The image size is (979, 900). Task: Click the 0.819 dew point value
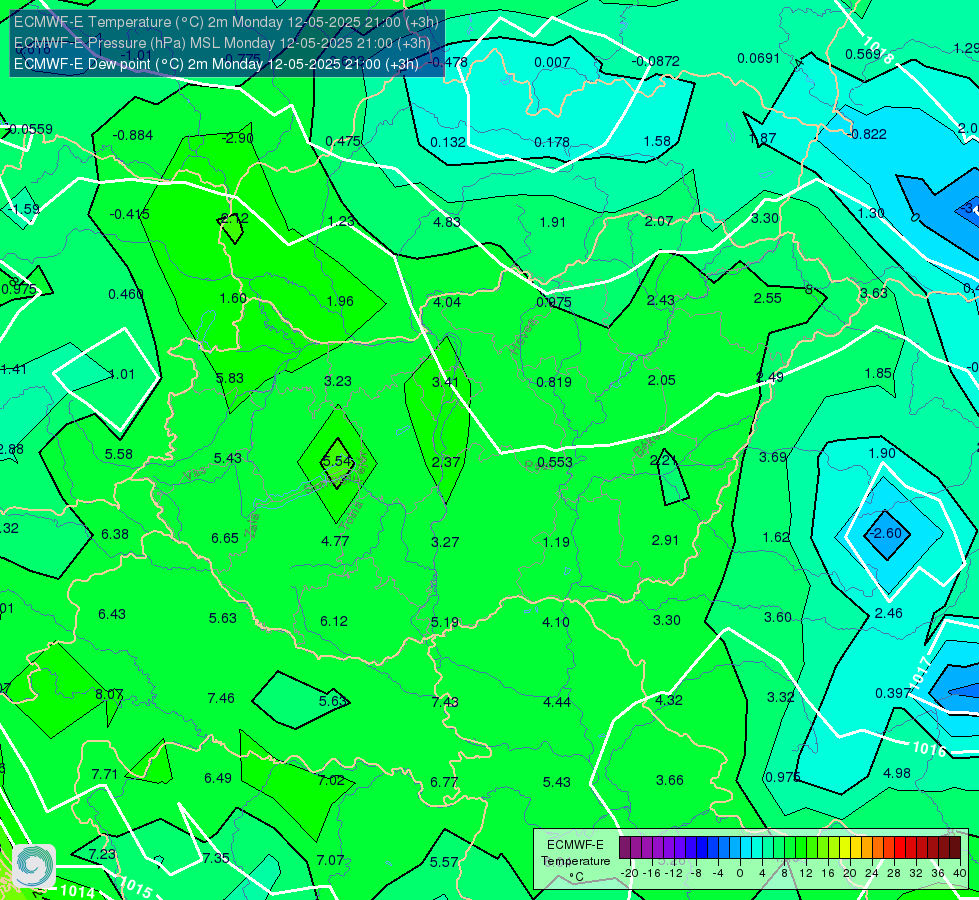click(554, 382)
